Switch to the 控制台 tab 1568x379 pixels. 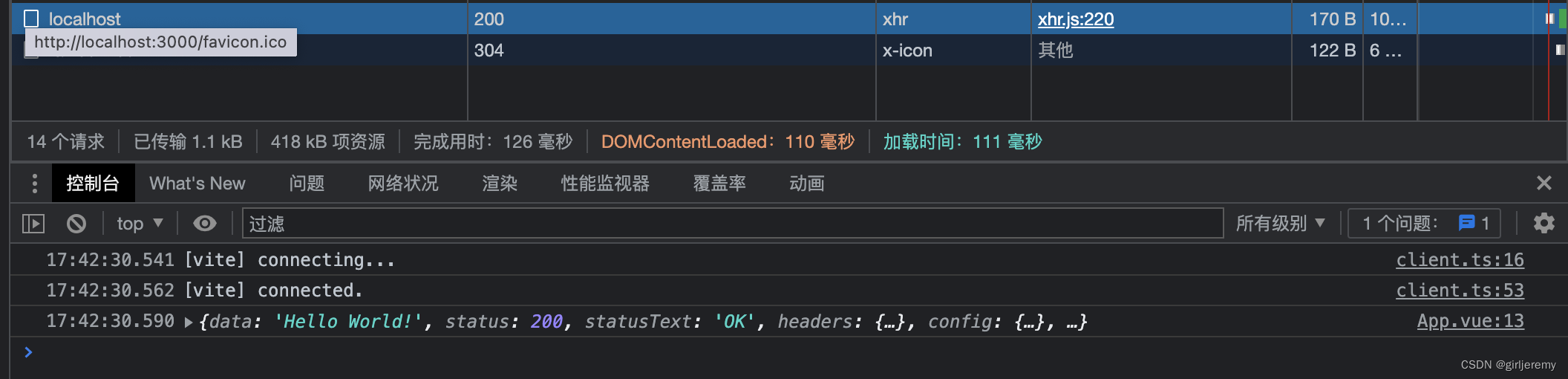point(93,183)
